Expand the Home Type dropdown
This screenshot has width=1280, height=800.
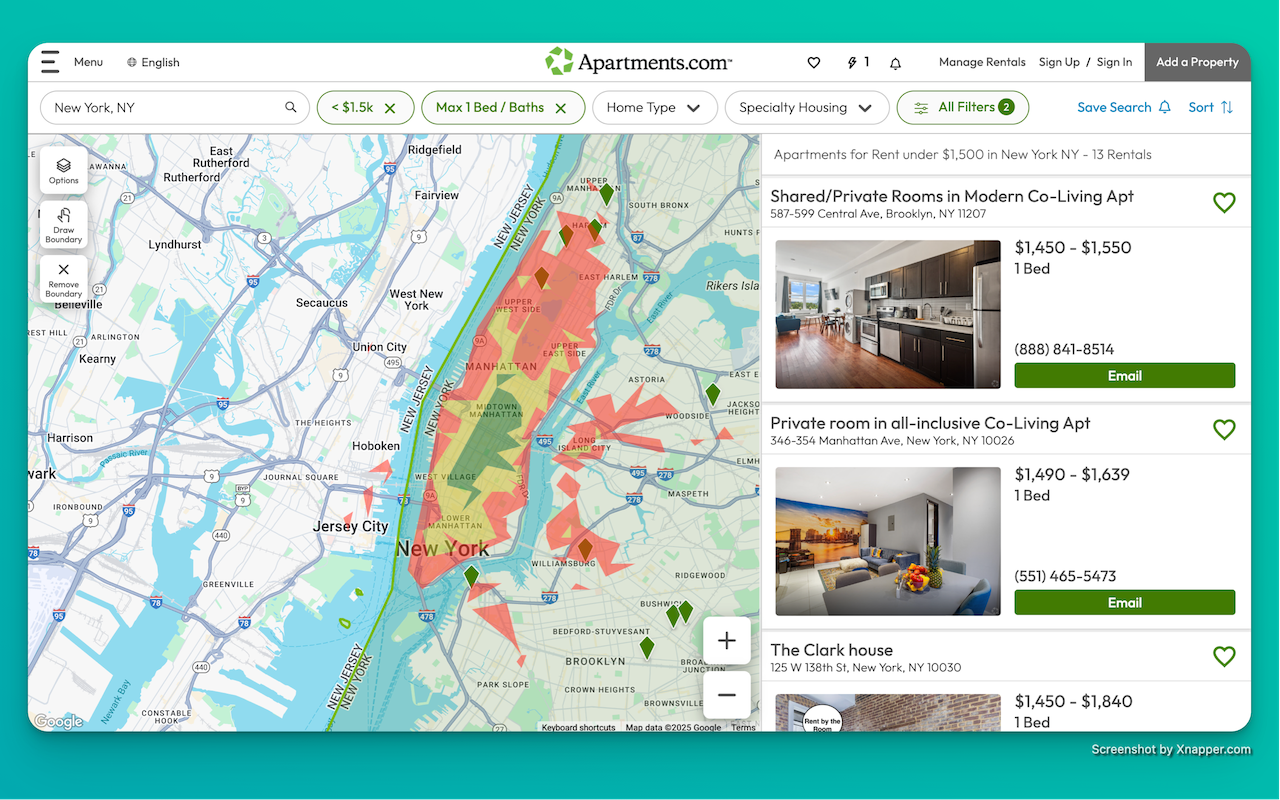click(x=655, y=108)
